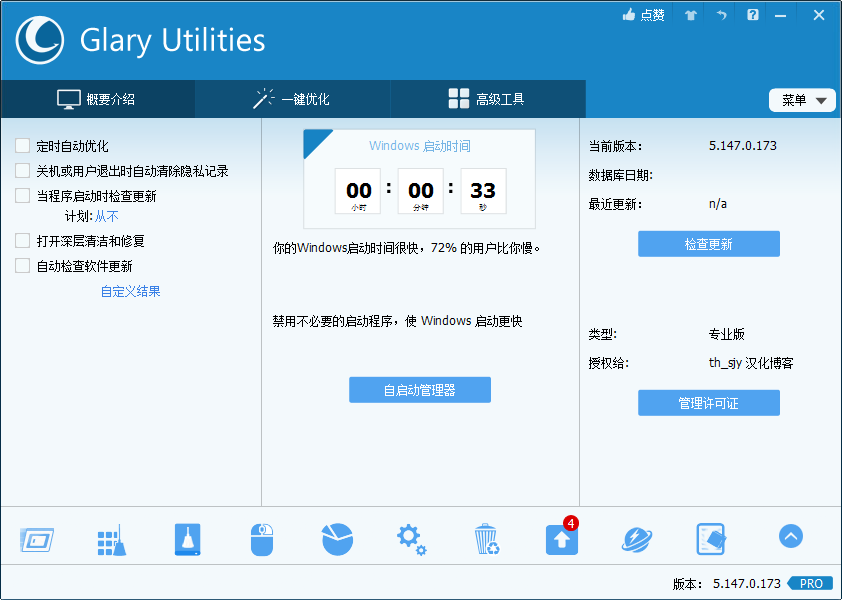Screen dimensions: 842x600
Task: Click the 从不 schedule link
Action: (x=107, y=216)
